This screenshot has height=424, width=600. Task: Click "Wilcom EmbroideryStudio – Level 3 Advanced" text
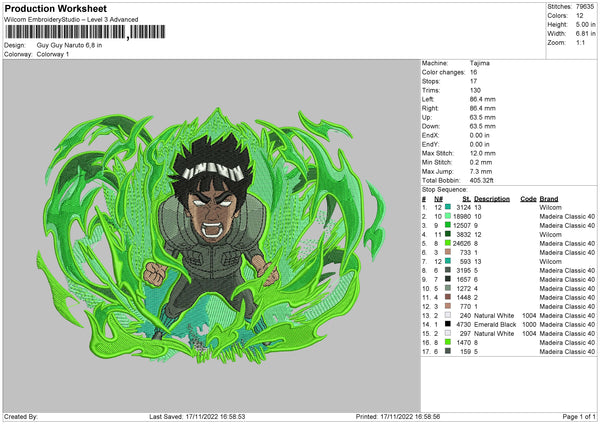pos(71,20)
